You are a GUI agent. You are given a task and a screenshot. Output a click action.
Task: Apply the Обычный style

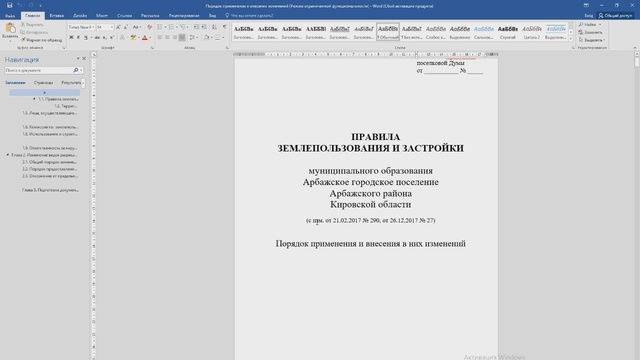tap(388, 32)
